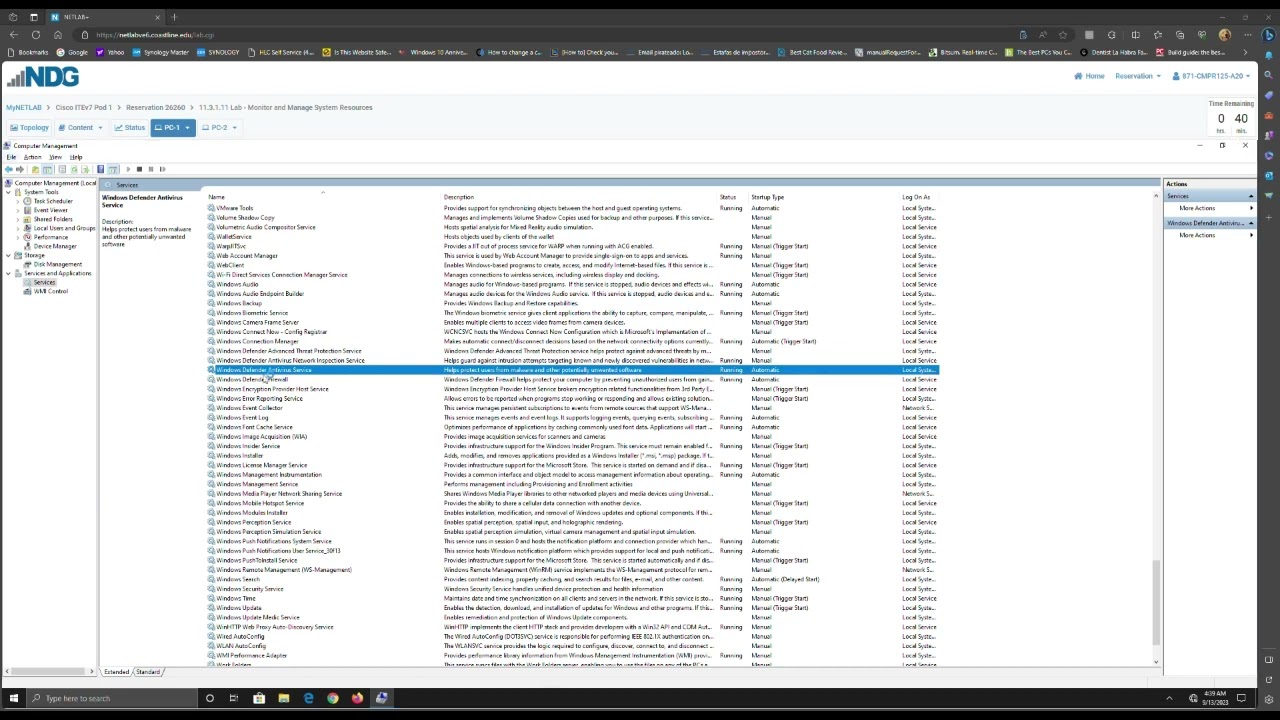Open Chrome from the taskbar
Screen dimensions: 1280x720
[333, 698]
